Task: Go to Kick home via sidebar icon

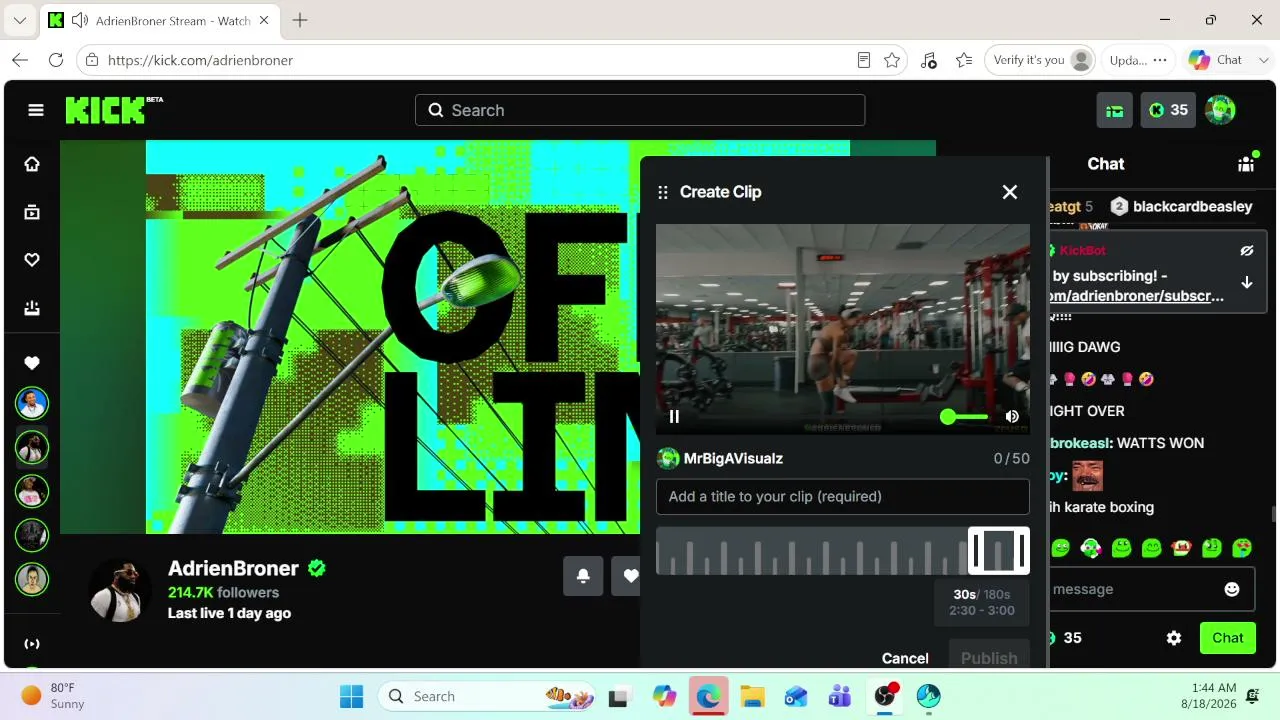Action: point(32,164)
